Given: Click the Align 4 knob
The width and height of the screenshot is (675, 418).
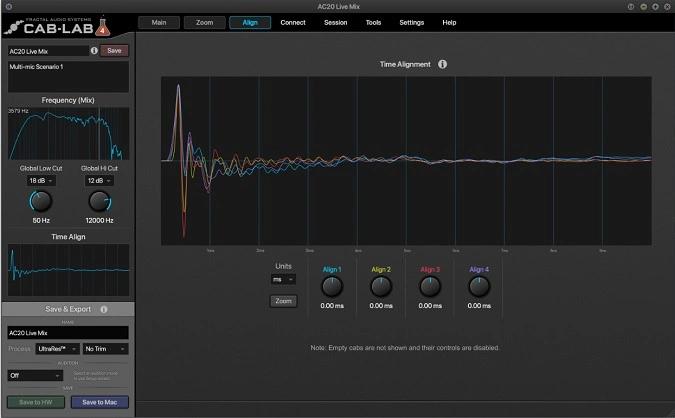Looking at the screenshot, I should pos(479,287).
